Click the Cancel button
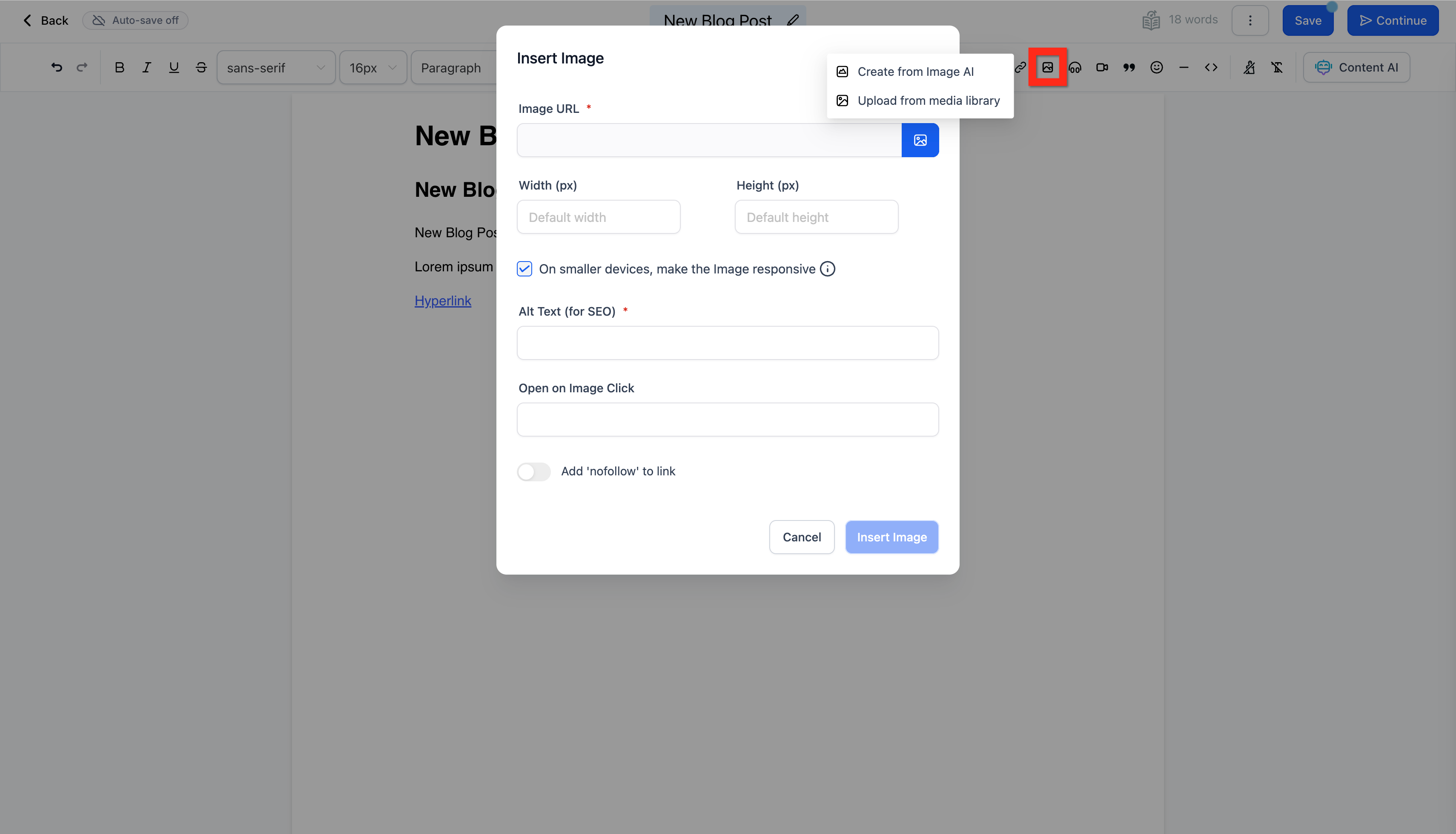The height and width of the screenshot is (834, 1456). click(x=801, y=537)
